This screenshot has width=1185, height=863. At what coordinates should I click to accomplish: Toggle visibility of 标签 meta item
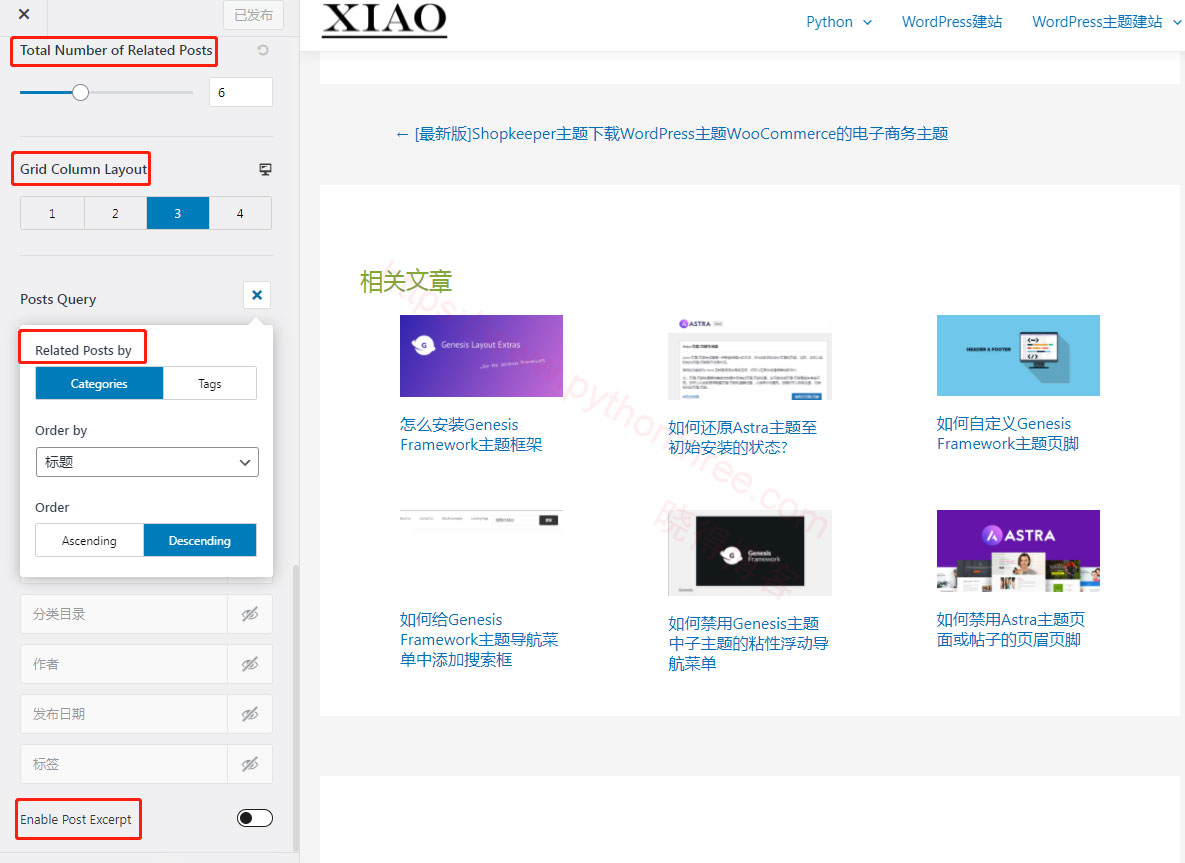coord(250,764)
